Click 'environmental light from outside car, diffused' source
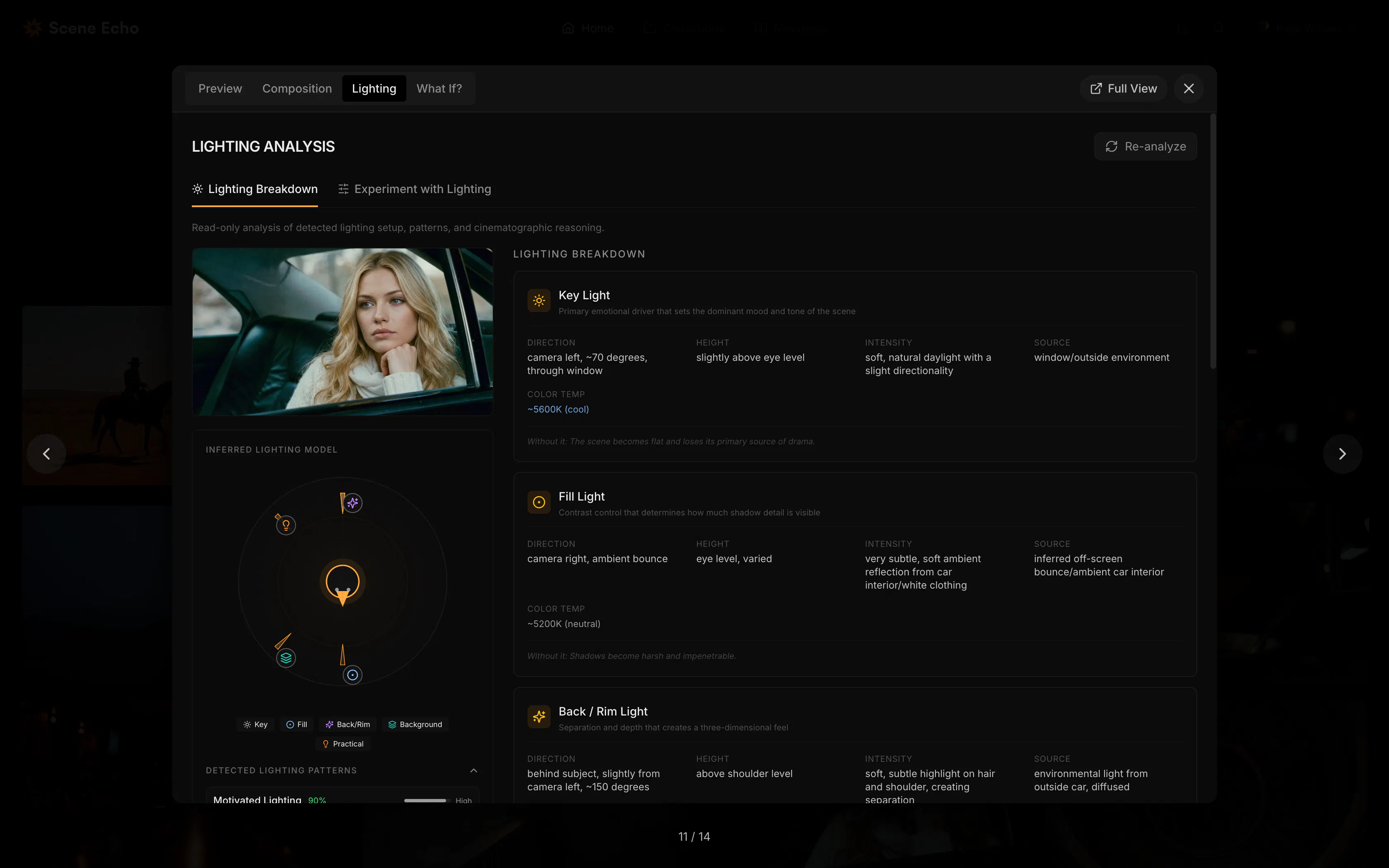The width and height of the screenshot is (1389, 868). 1091,780
